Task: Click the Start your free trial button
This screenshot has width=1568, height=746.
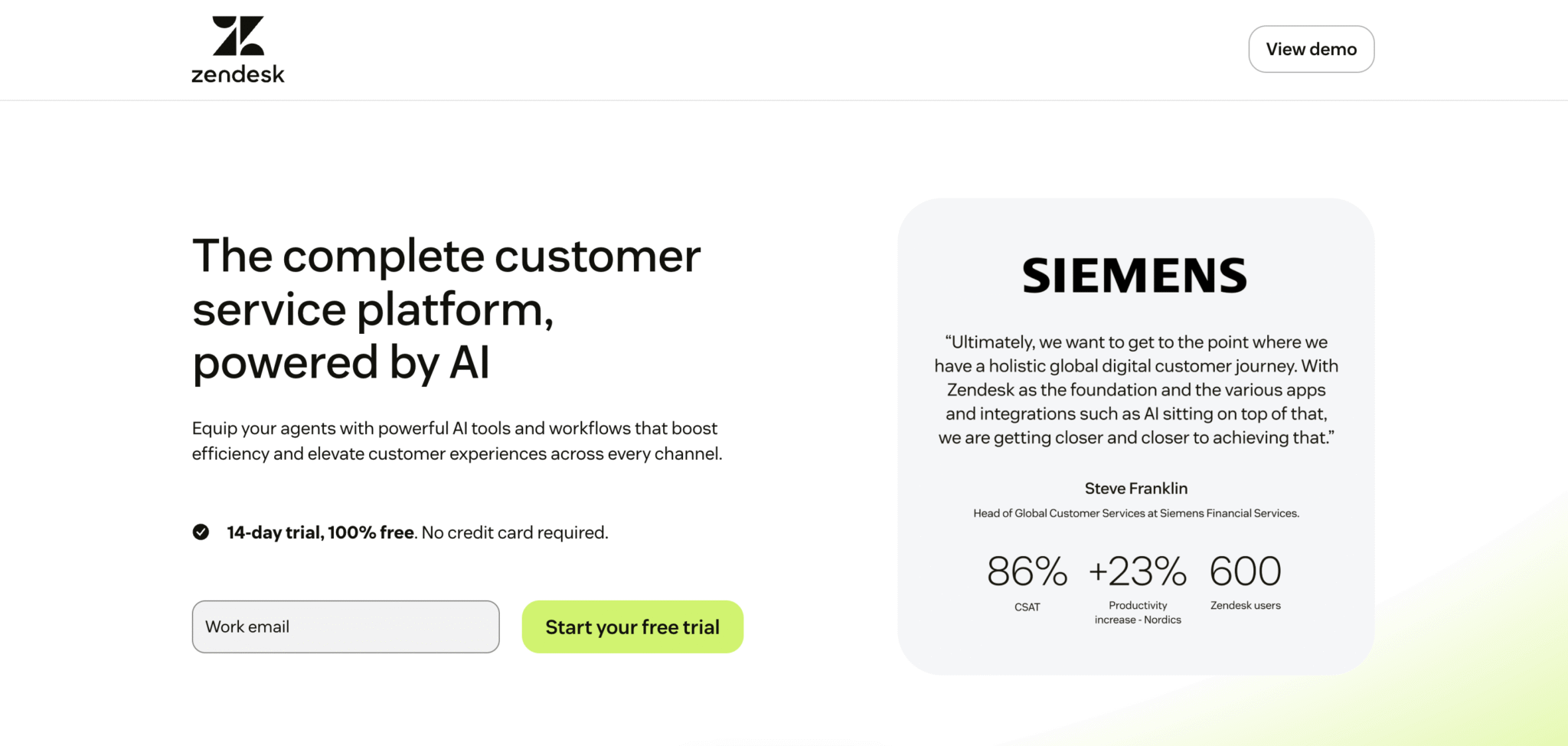Action: pyautogui.click(x=632, y=627)
